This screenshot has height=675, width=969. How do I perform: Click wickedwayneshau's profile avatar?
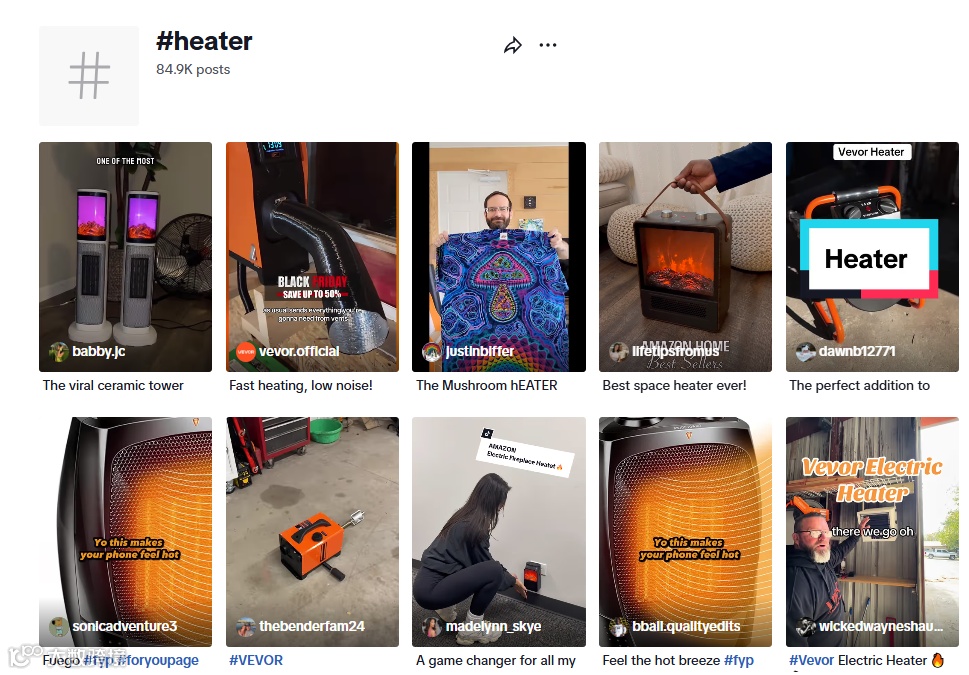(x=806, y=627)
